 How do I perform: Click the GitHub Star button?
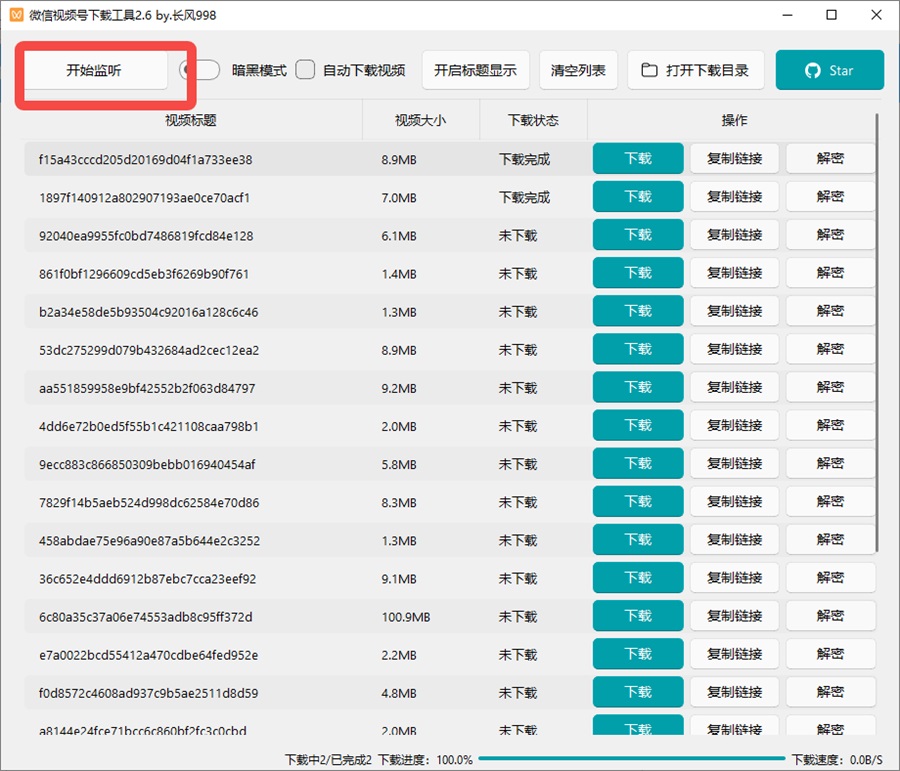pos(829,70)
